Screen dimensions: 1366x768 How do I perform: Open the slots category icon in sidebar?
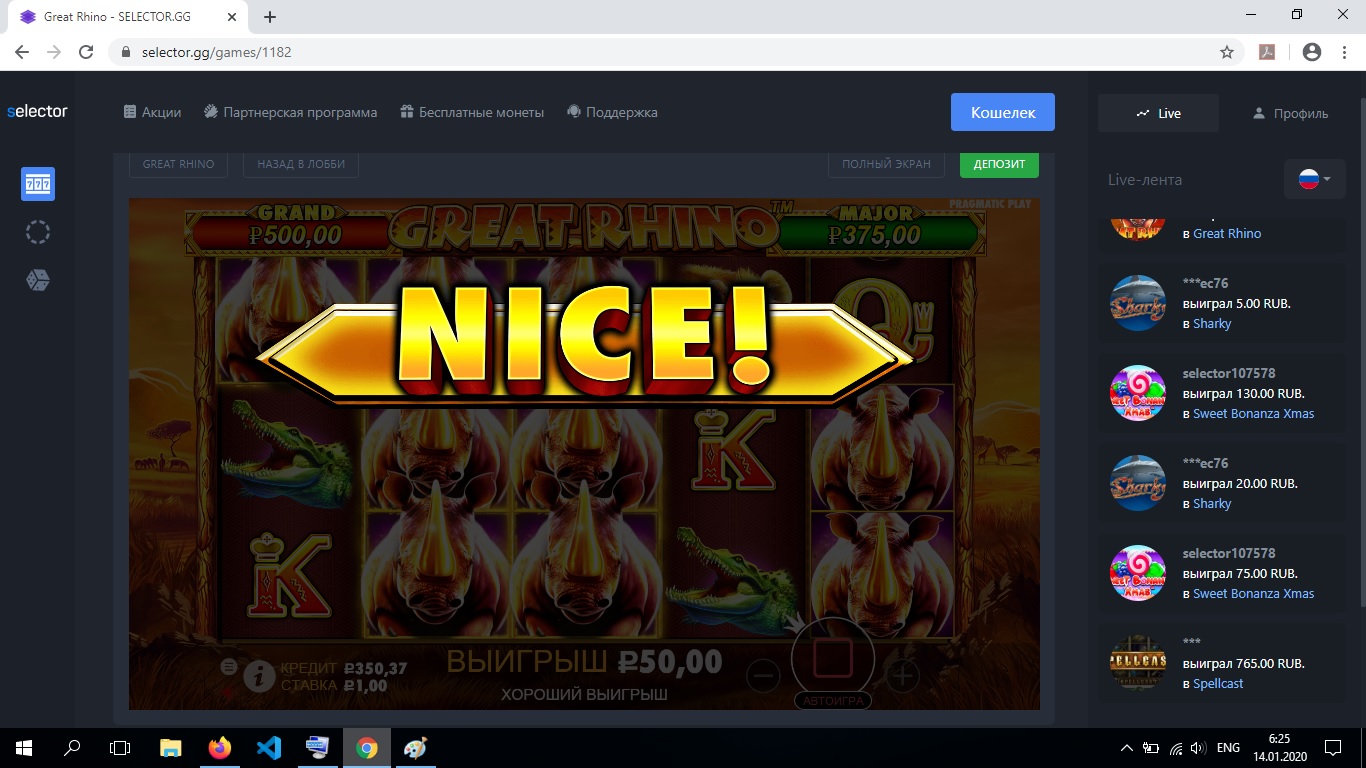tap(38, 184)
